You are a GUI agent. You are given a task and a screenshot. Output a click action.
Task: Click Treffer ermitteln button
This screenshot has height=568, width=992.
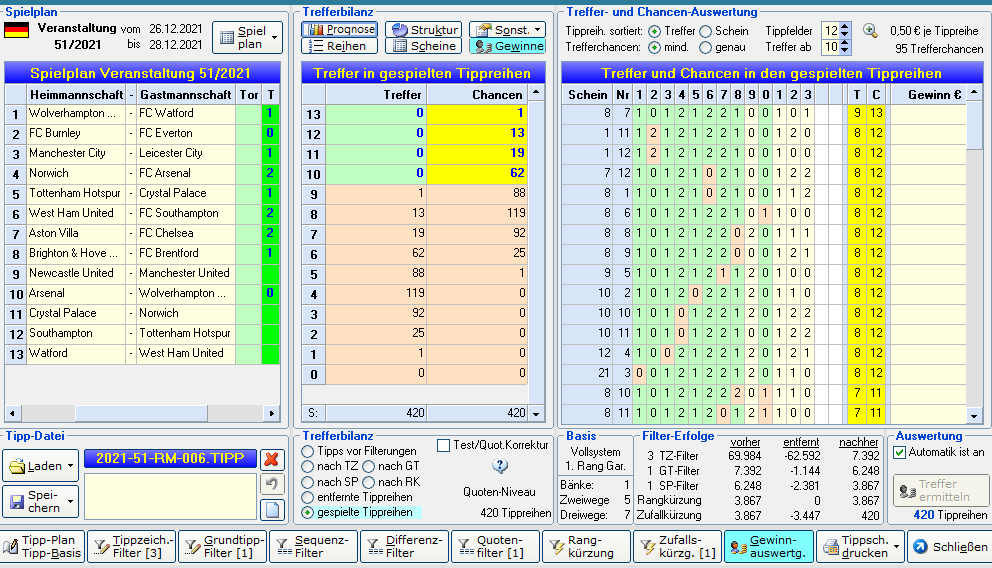[941, 490]
